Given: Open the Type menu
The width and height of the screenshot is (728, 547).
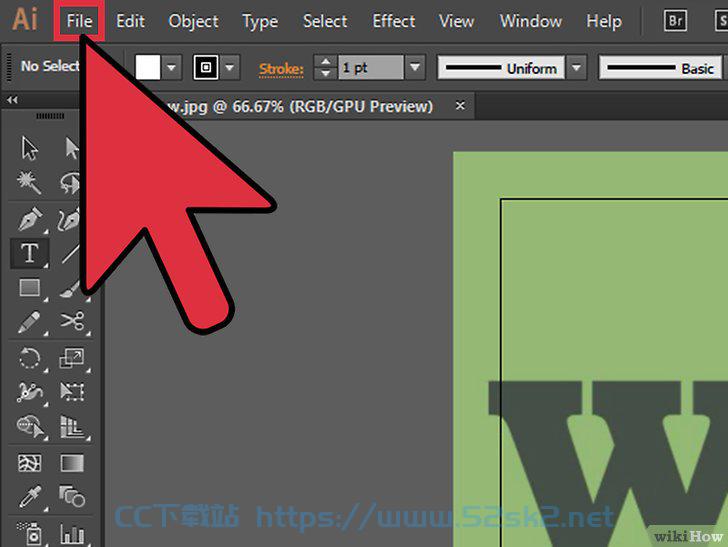Looking at the screenshot, I should pos(260,22).
